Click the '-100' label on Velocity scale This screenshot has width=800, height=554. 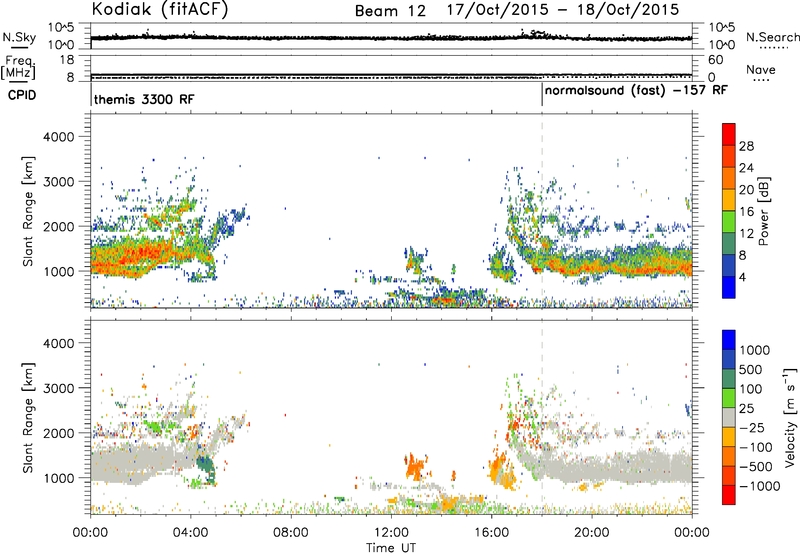756,447
